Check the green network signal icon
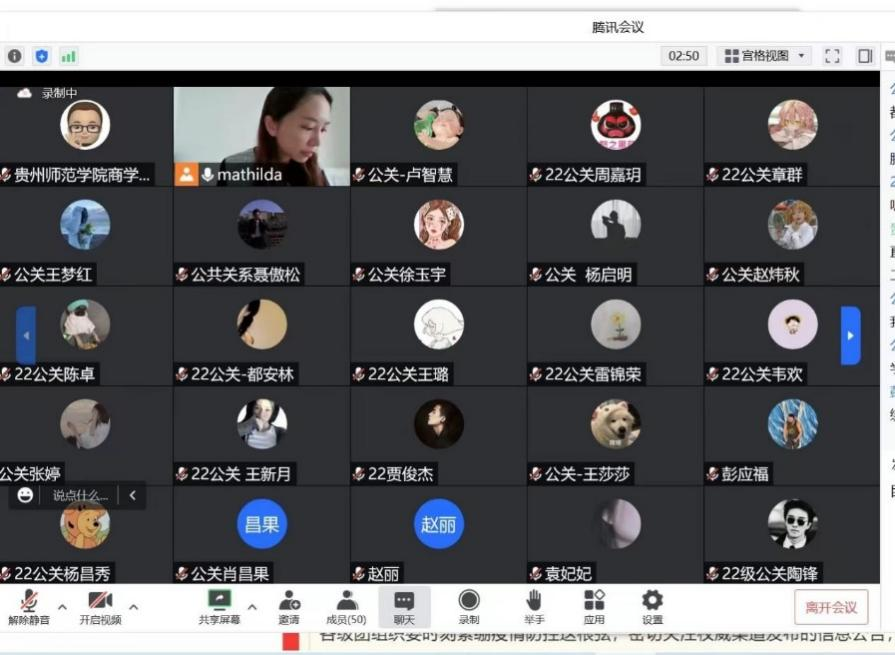895x655 pixels. [x=68, y=56]
